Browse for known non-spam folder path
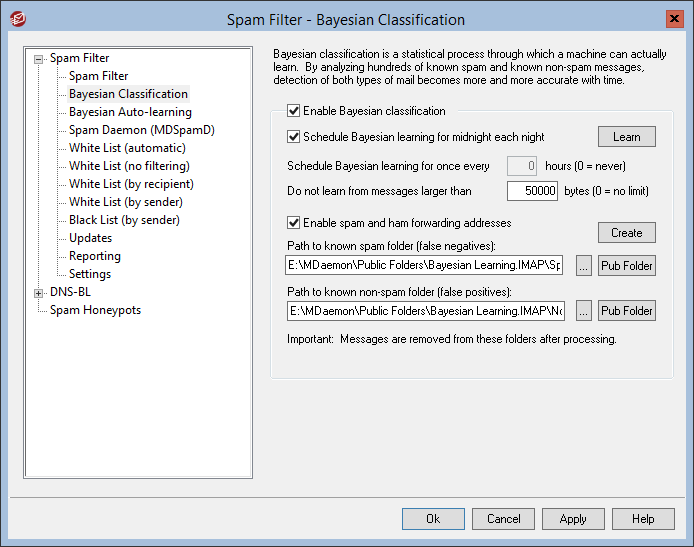This screenshot has width=694, height=547. (583, 311)
